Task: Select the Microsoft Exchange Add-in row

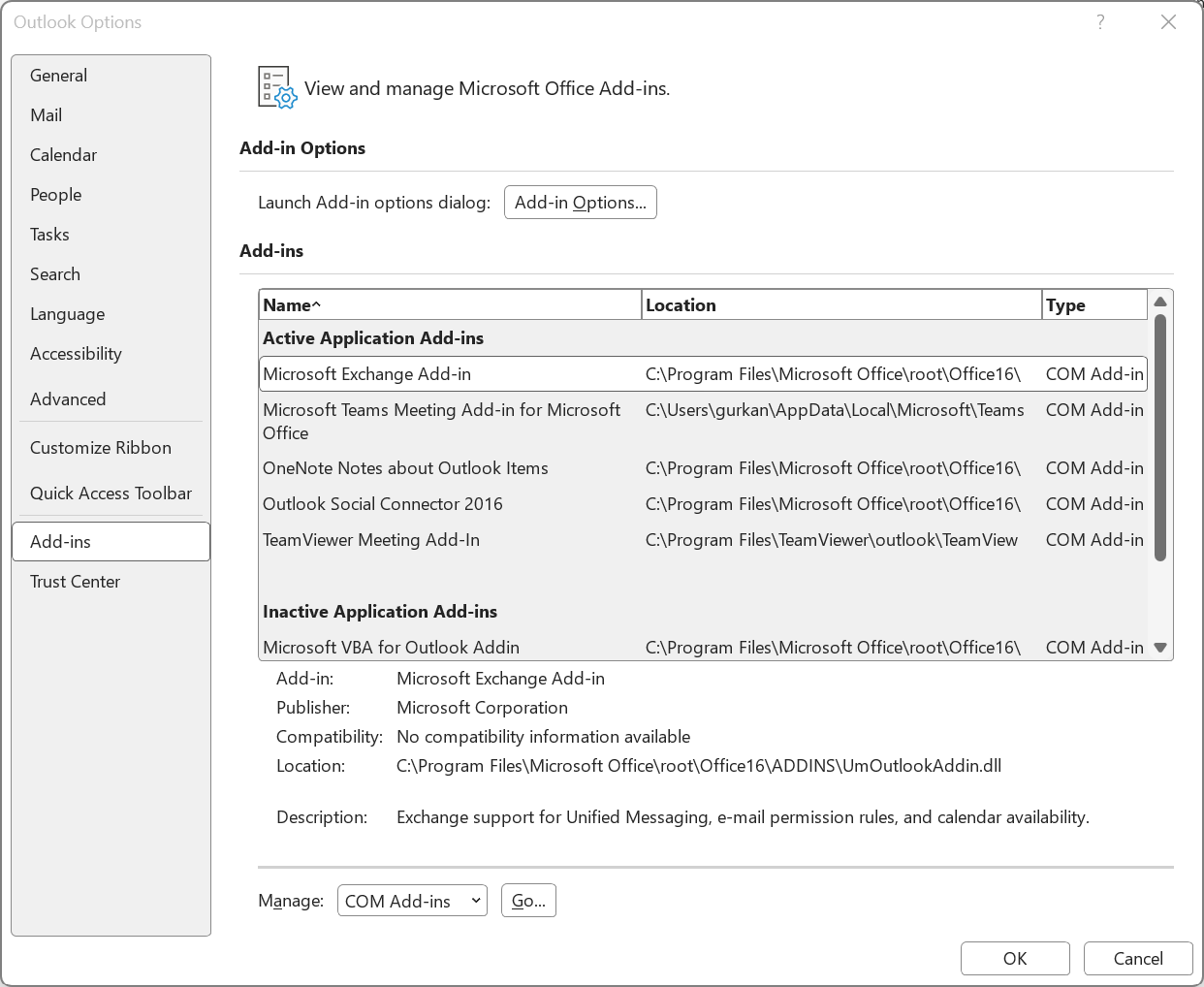Action: click(x=704, y=374)
